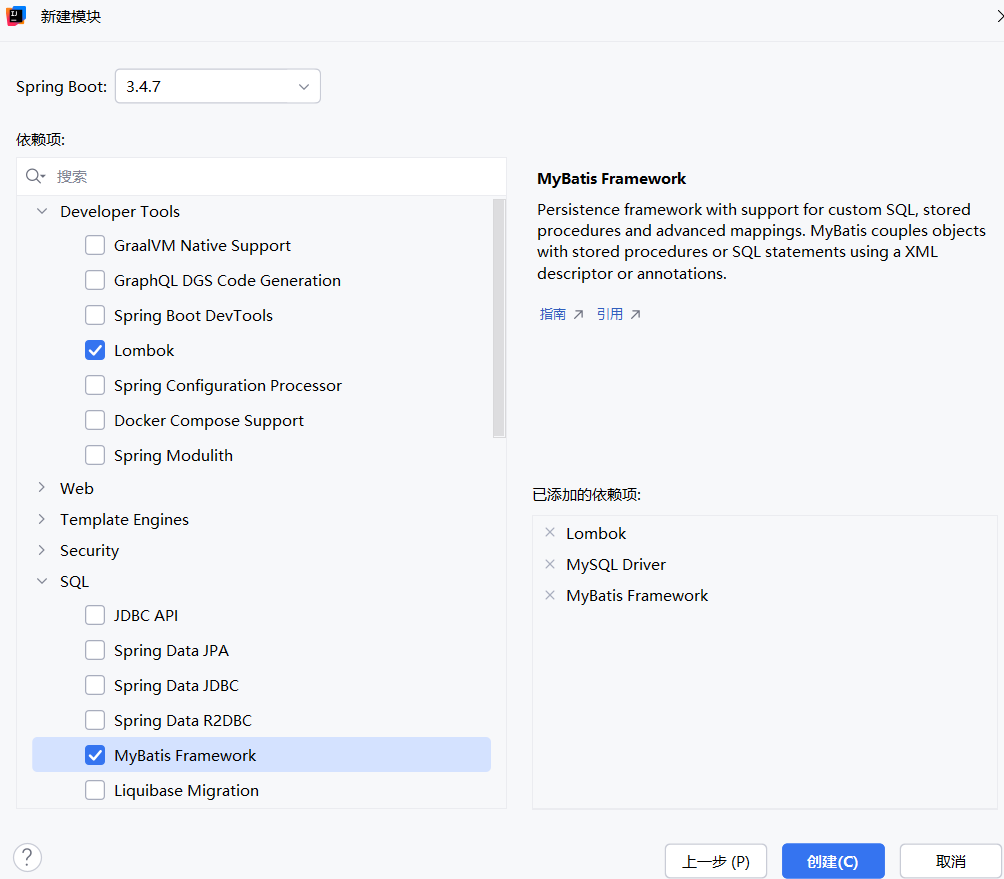Viewport: 1004px width, 879px height.
Task: Check Spring Data JDBC
Action: tap(95, 685)
